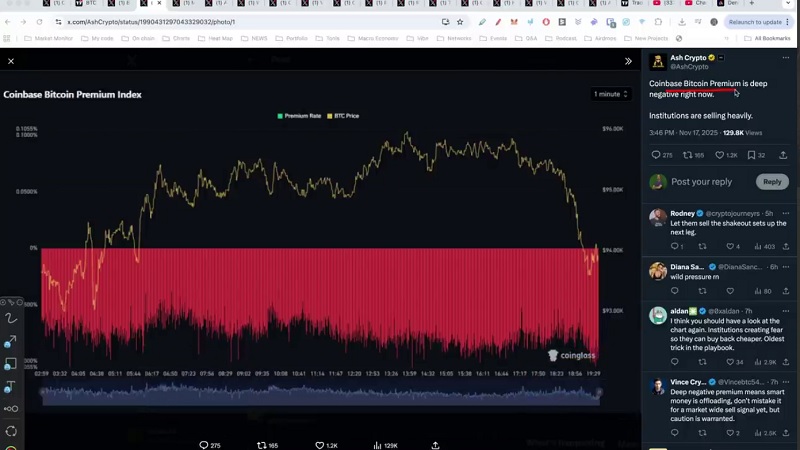Screen dimensions: 800x450
Task: Open the NEWS bookmarks folder
Action: [x=257, y=38]
